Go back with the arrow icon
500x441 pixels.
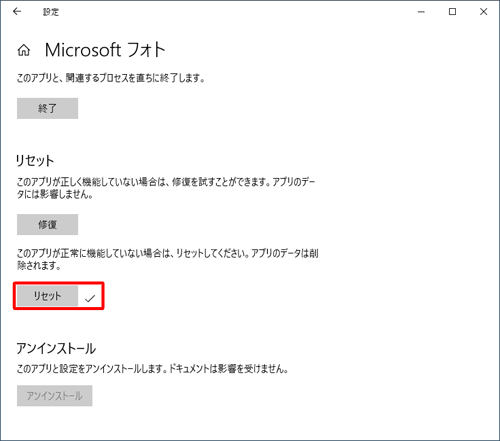17,12
